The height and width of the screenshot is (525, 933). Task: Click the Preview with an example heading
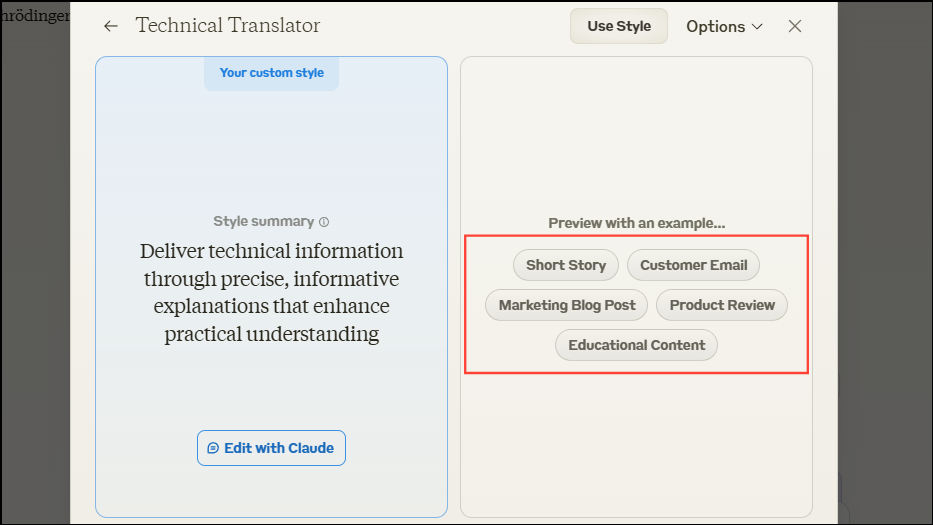[636, 223]
